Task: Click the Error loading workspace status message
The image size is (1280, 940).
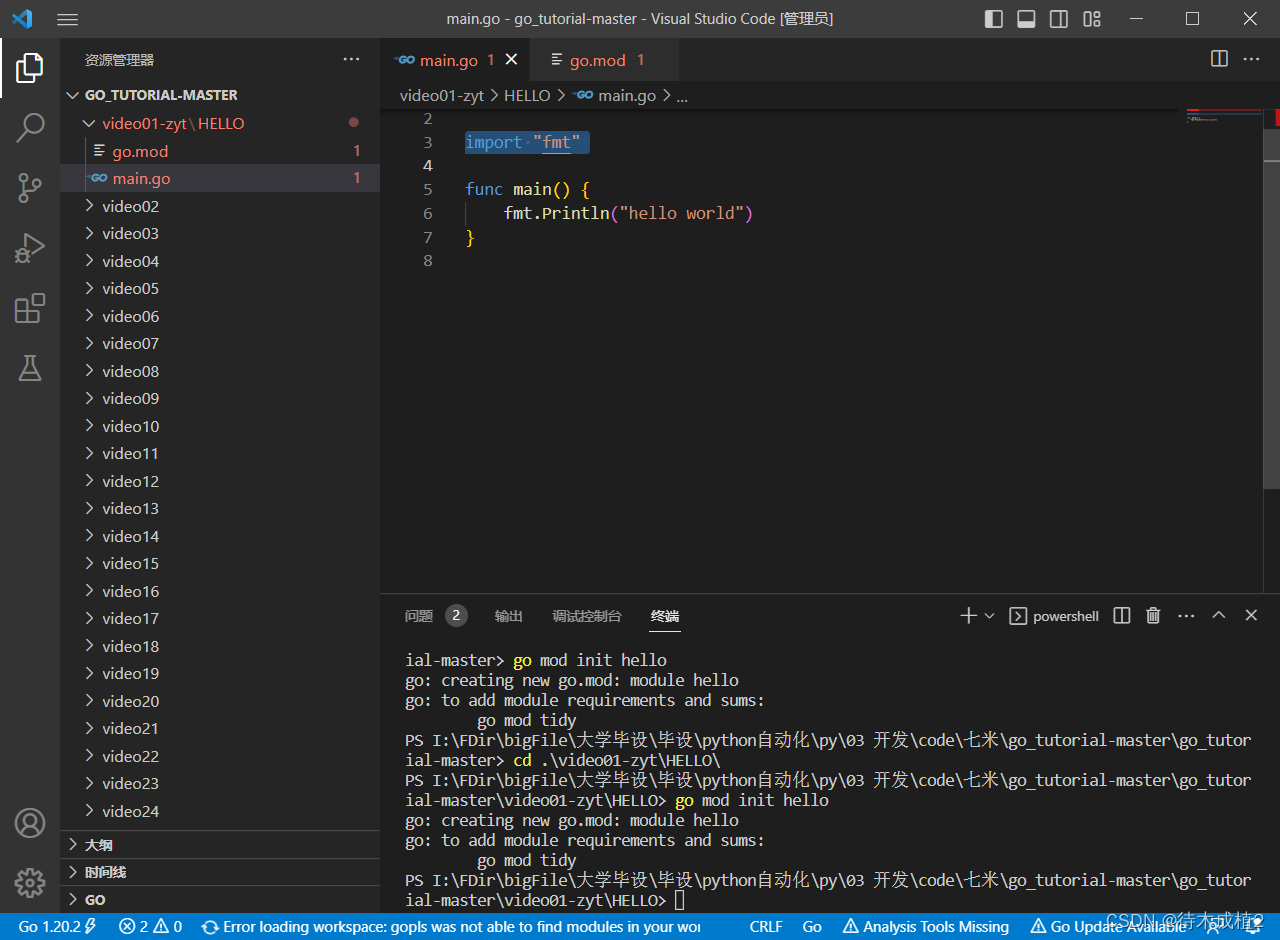Action: point(451,927)
